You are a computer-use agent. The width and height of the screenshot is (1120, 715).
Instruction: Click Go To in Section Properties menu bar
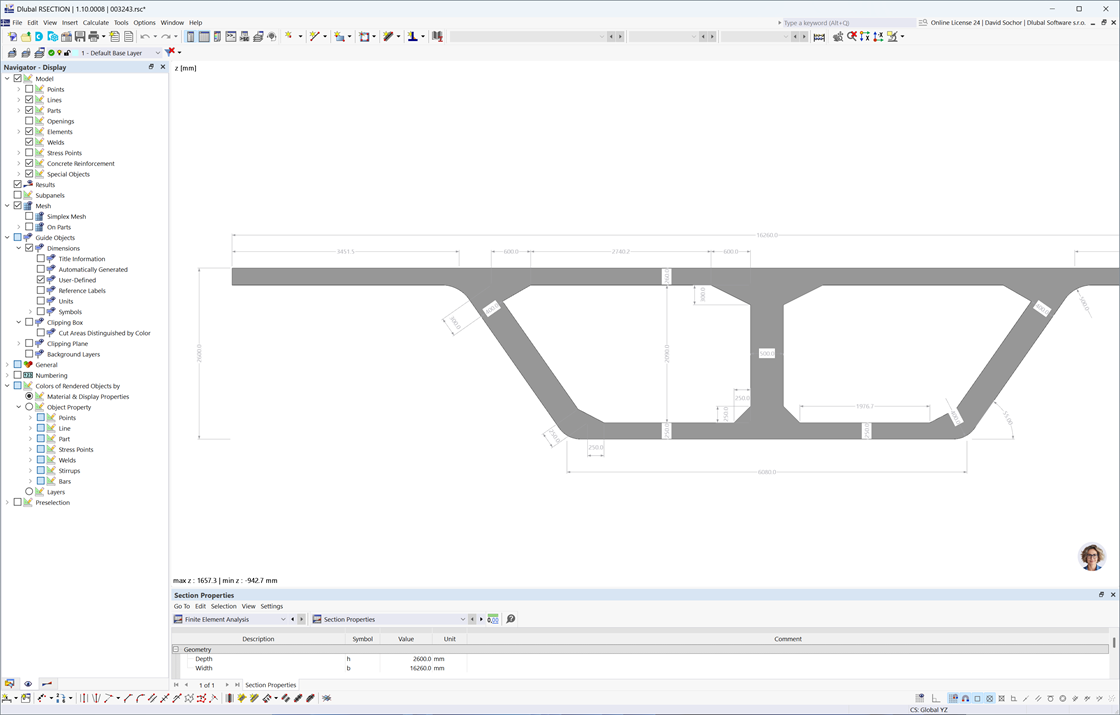[180, 606]
